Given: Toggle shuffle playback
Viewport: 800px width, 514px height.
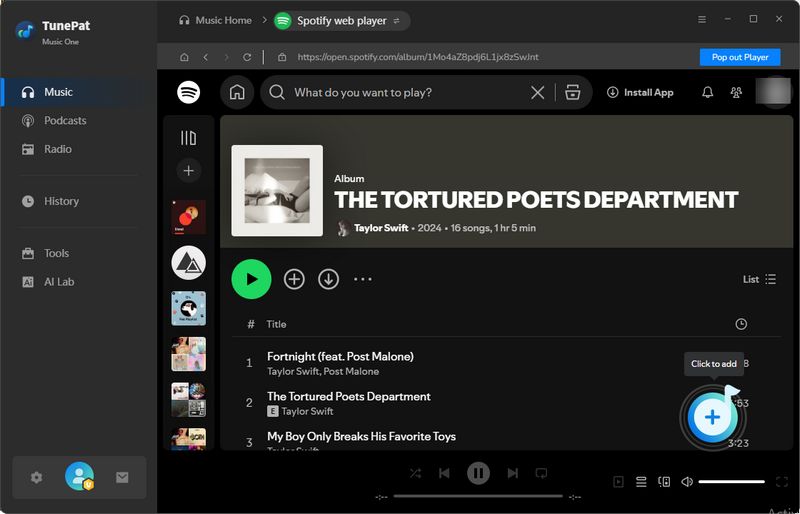Looking at the screenshot, I should [x=416, y=473].
